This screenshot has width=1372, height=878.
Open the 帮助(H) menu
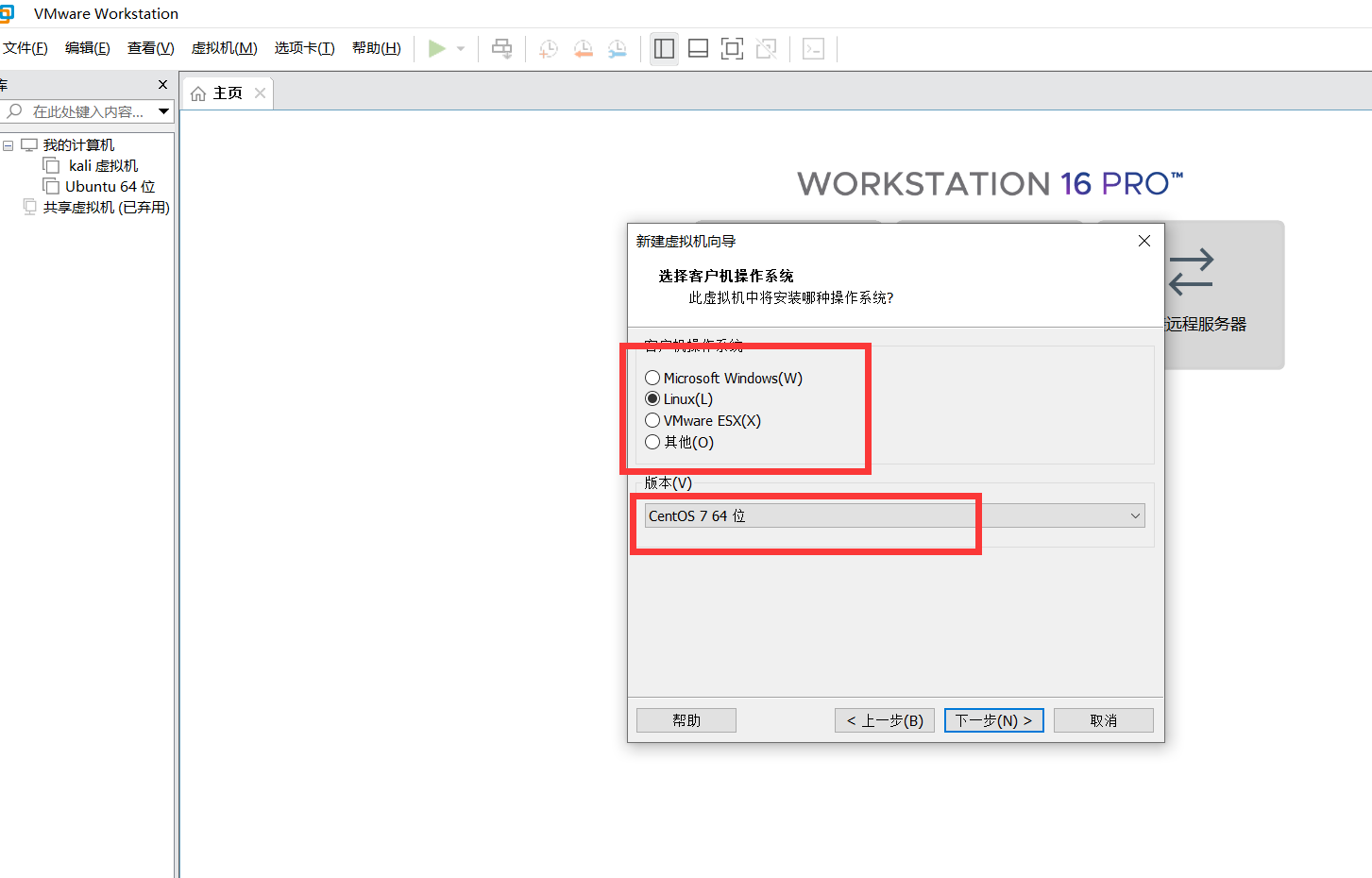pos(376,48)
